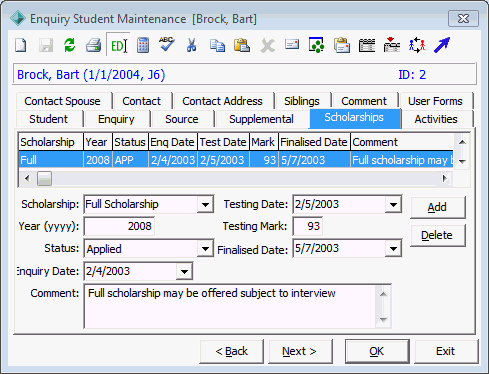Toggle the ED edit mode icon

click(119, 45)
